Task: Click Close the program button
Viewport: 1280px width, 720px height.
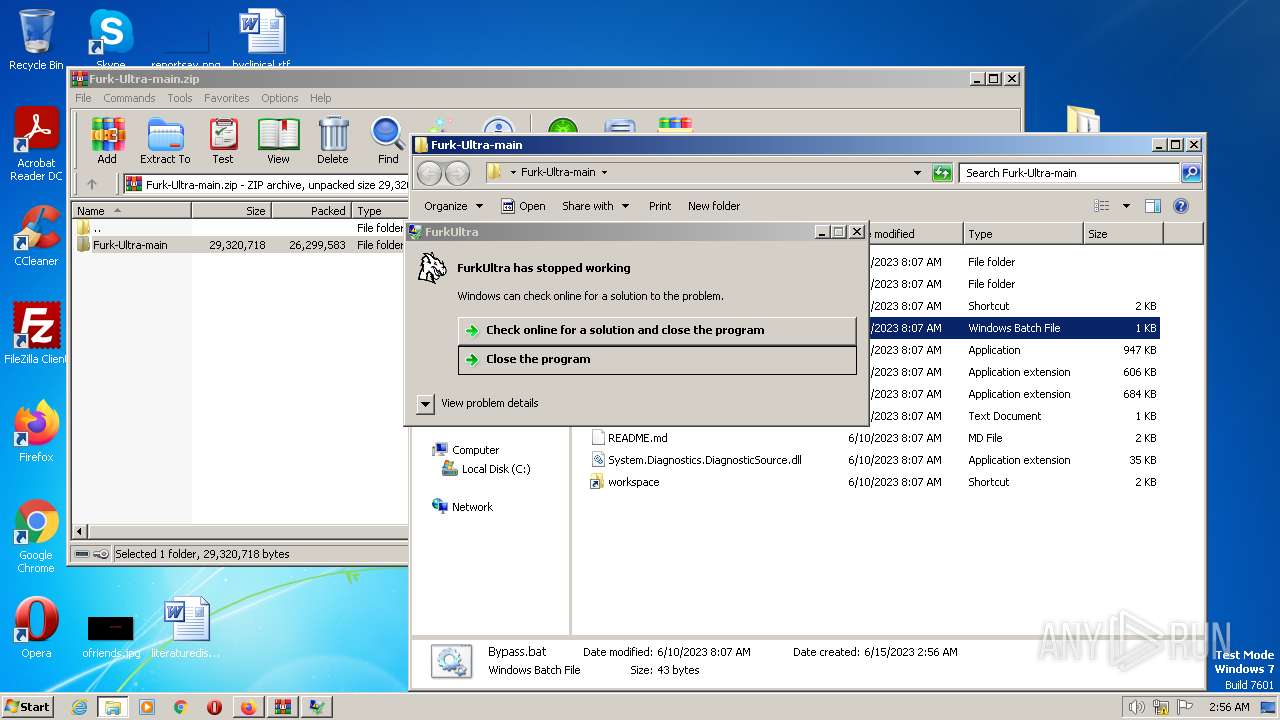Action: 657,359
